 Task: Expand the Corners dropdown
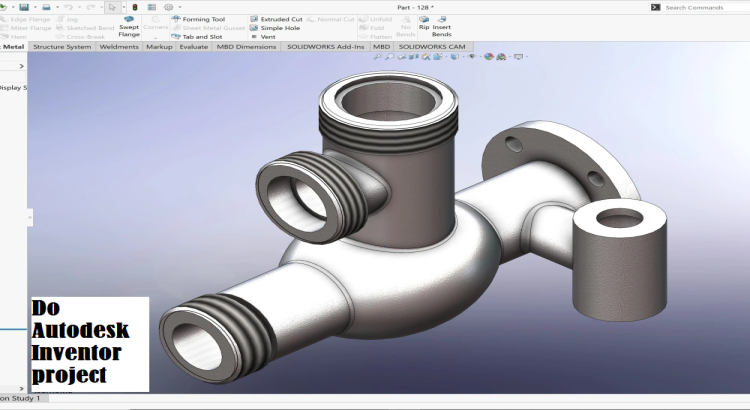155,37
